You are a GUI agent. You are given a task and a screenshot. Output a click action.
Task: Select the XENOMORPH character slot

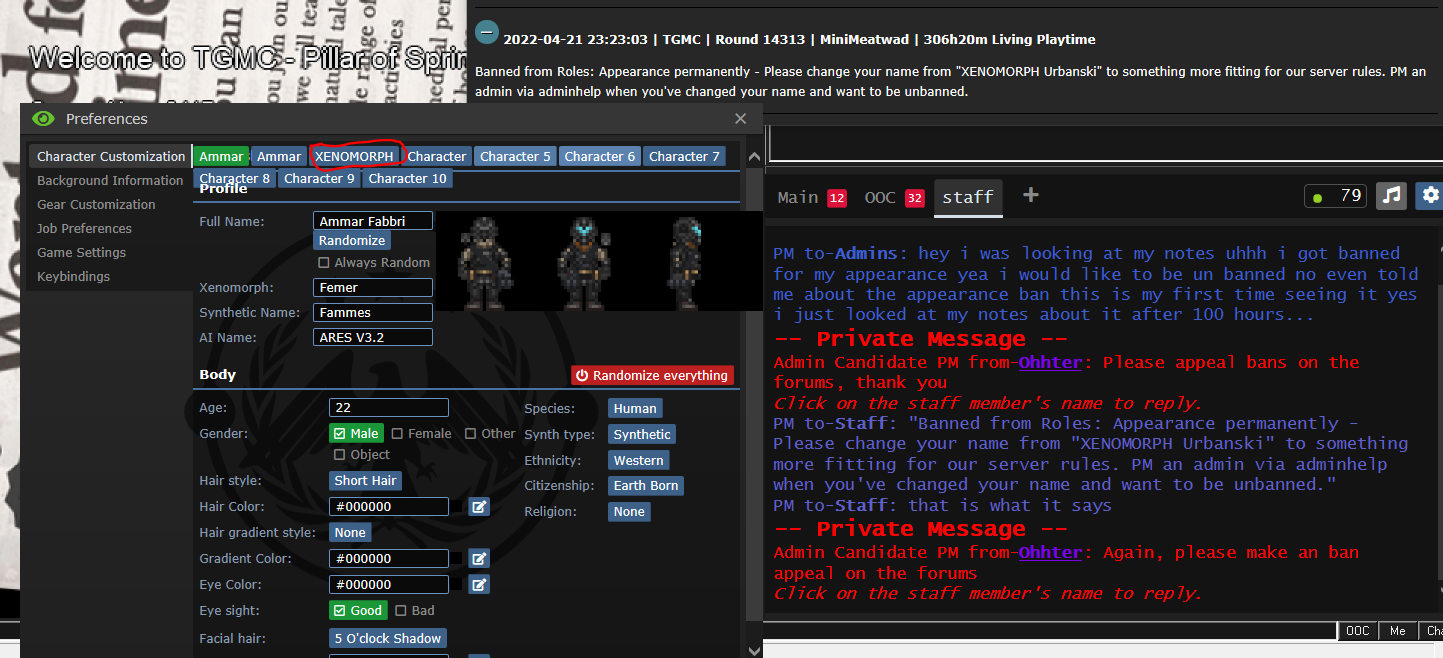pos(354,157)
